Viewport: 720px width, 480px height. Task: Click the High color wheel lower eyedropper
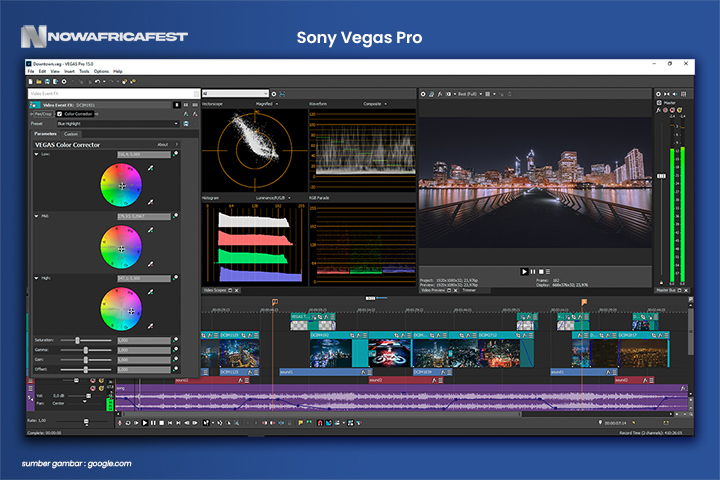150,326
